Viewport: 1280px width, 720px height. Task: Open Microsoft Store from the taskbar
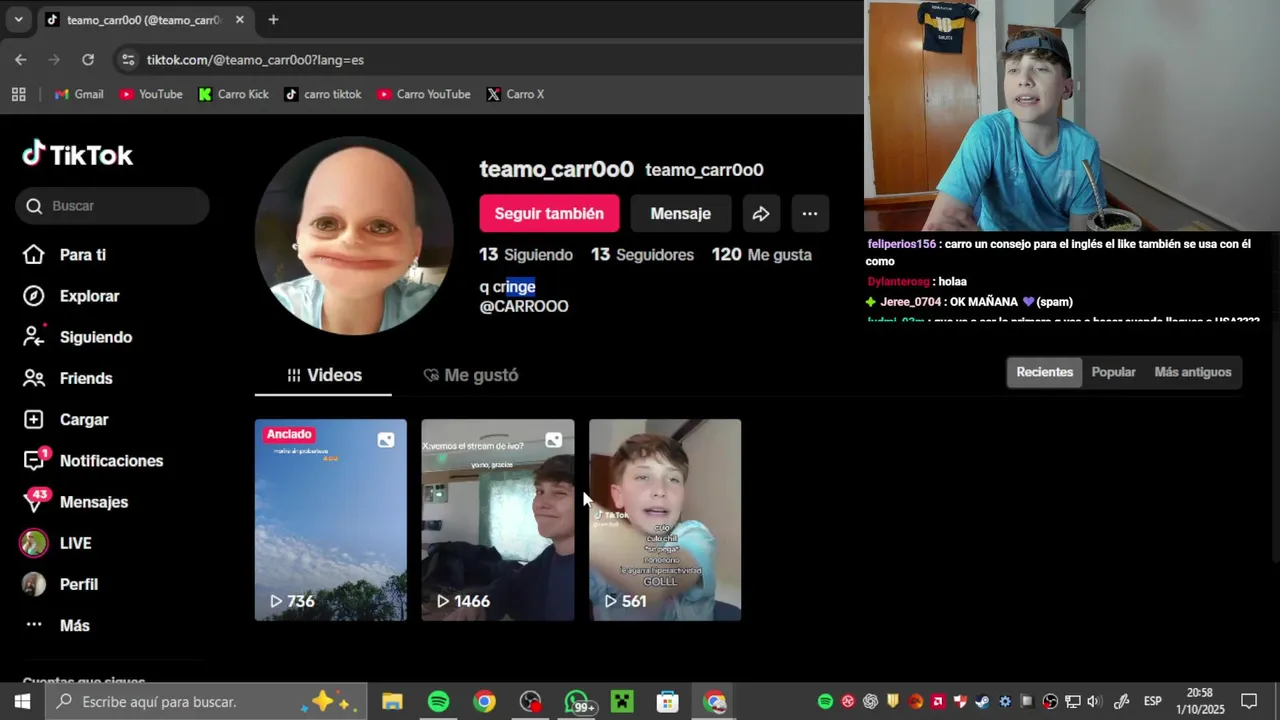667,702
